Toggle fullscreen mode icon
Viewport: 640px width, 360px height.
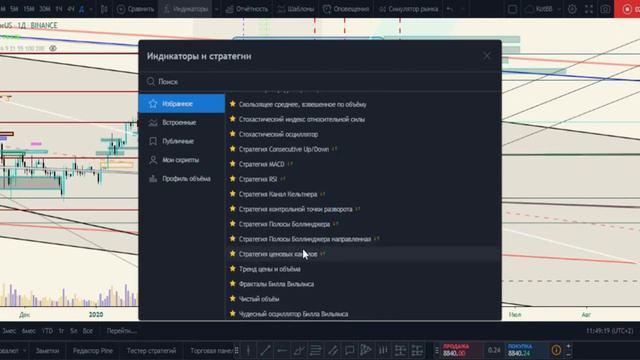point(589,9)
